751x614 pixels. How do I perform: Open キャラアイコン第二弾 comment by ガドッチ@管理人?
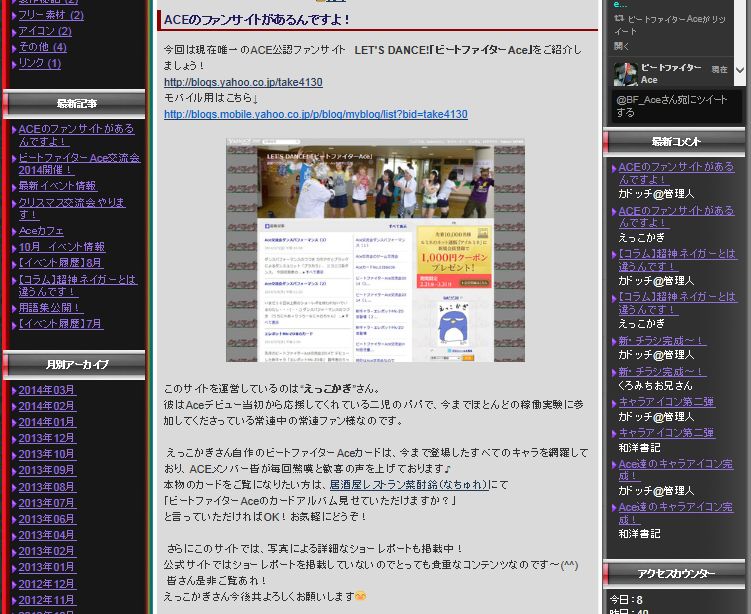(666, 402)
